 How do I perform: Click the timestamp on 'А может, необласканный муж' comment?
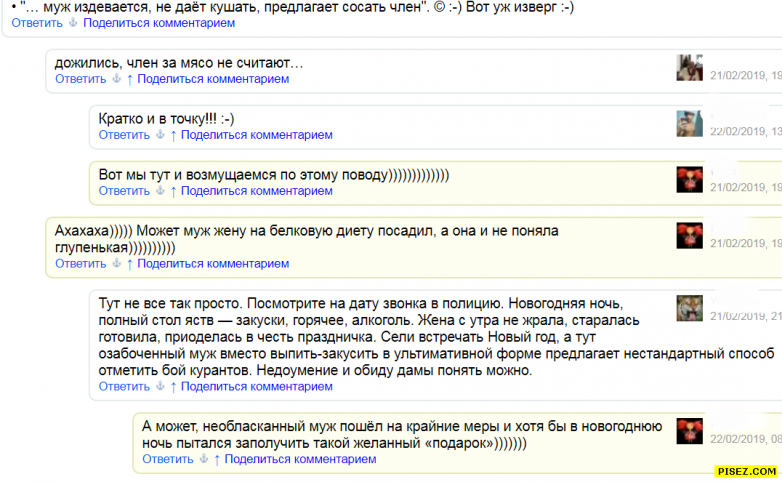pos(745,439)
